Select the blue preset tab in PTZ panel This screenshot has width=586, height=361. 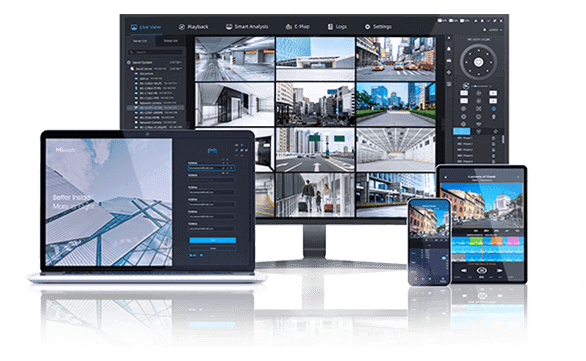pos(462,131)
